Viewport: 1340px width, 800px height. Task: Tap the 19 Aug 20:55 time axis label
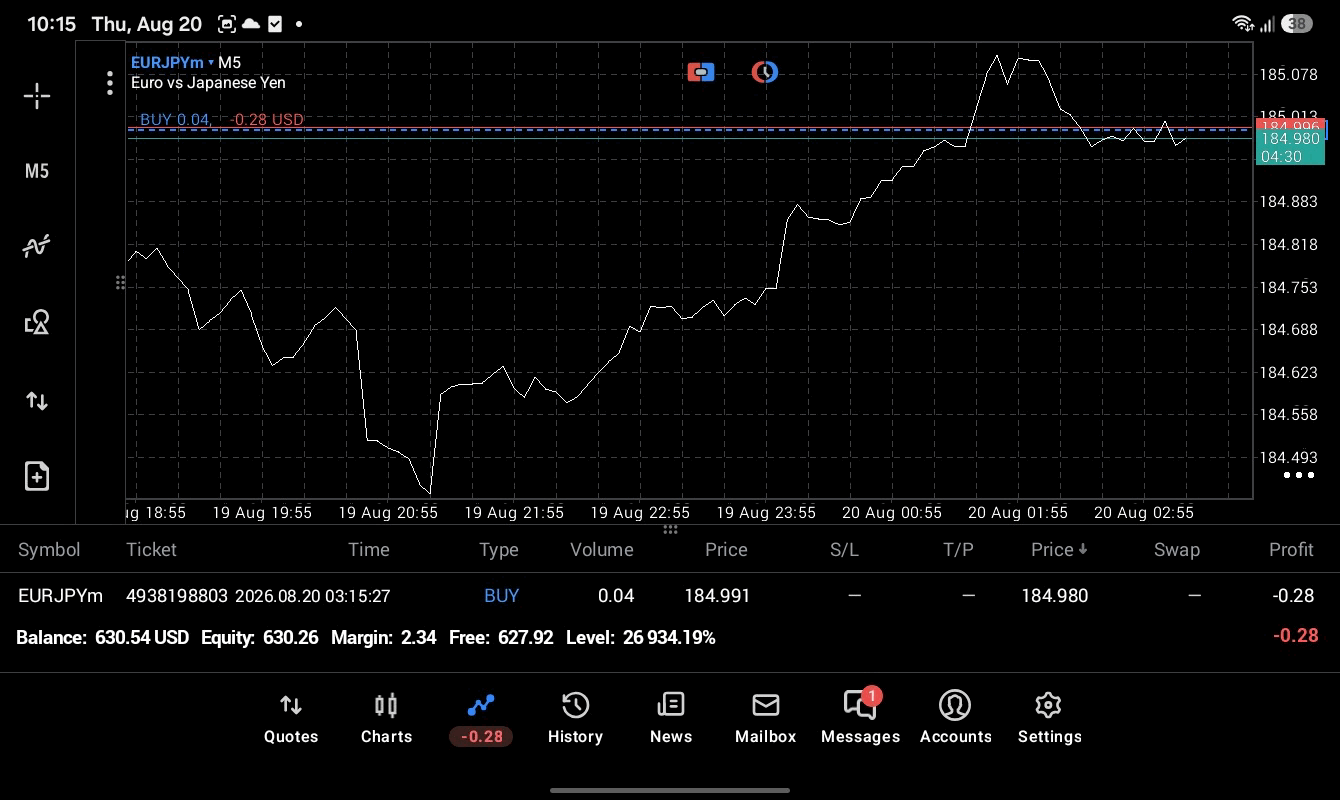[388, 512]
